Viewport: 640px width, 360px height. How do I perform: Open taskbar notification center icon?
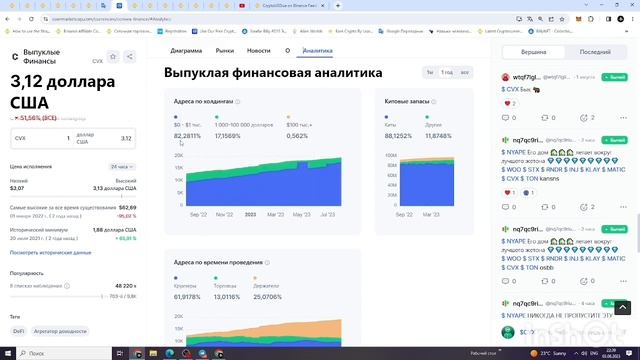[629, 353]
